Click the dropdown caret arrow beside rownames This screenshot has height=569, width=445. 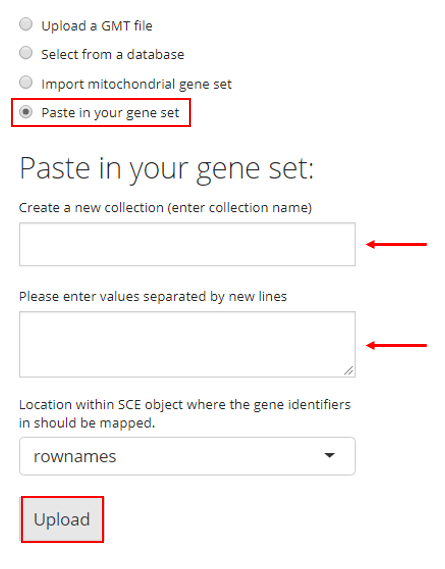pos(329,455)
